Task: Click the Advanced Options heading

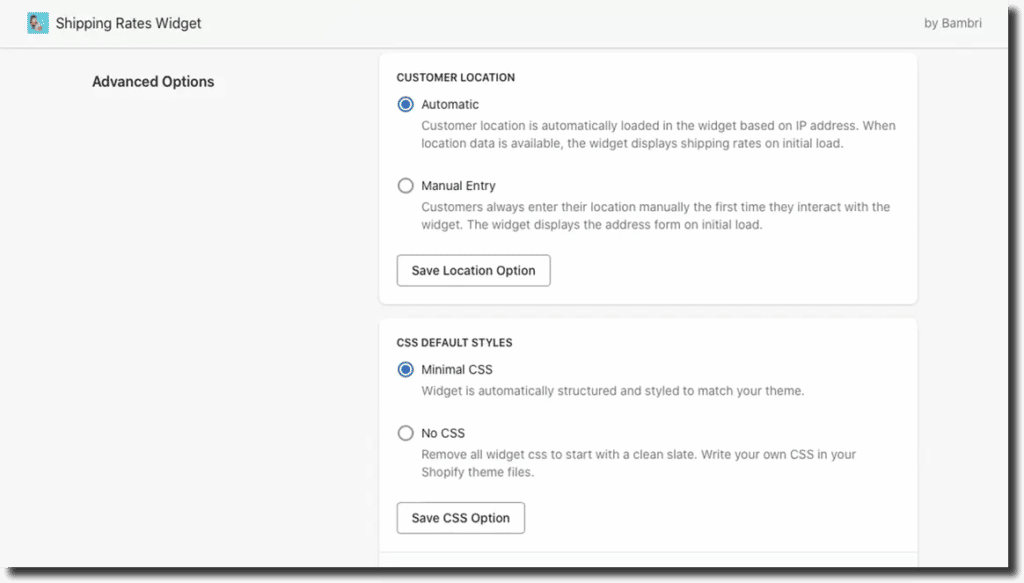Action: pyautogui.click(x=153, y=82)
